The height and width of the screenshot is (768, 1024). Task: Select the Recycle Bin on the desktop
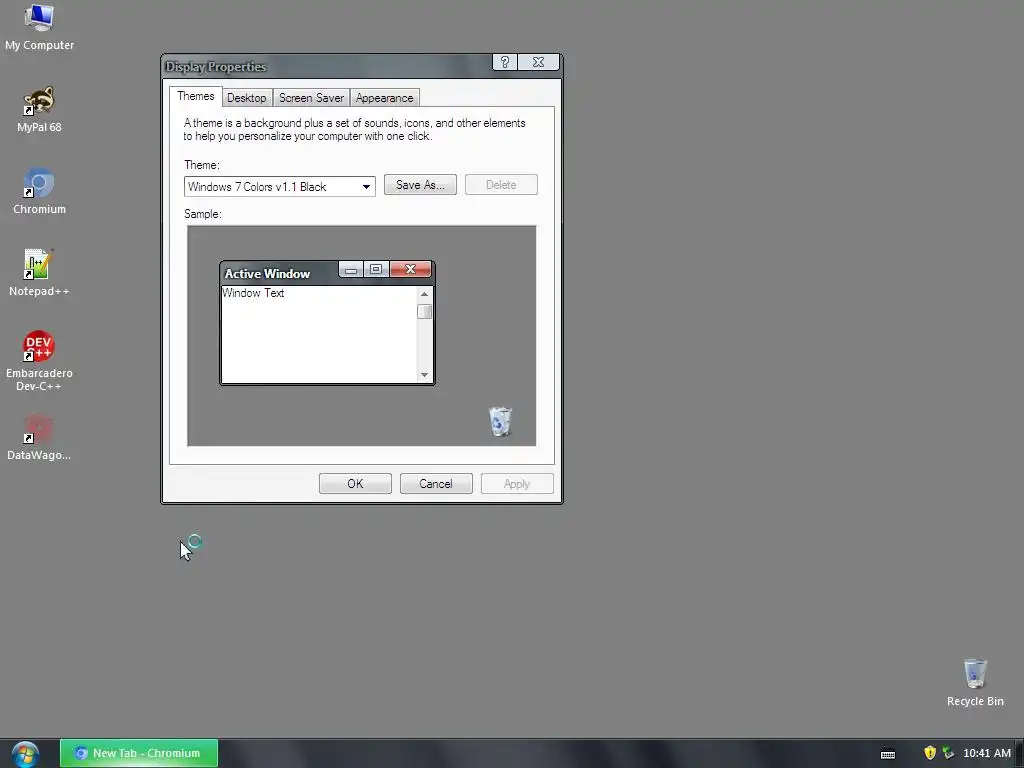point(975,683)
